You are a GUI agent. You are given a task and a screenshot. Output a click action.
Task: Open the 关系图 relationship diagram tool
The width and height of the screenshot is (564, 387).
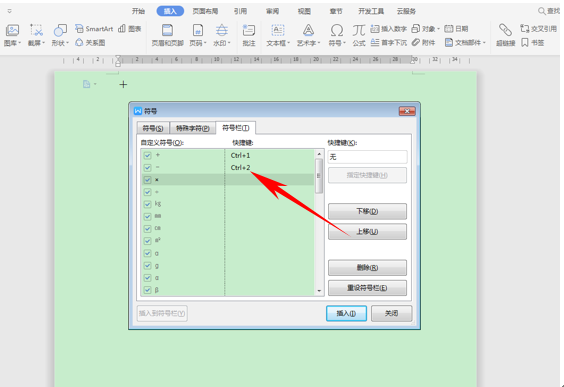[x=90, y=43]
